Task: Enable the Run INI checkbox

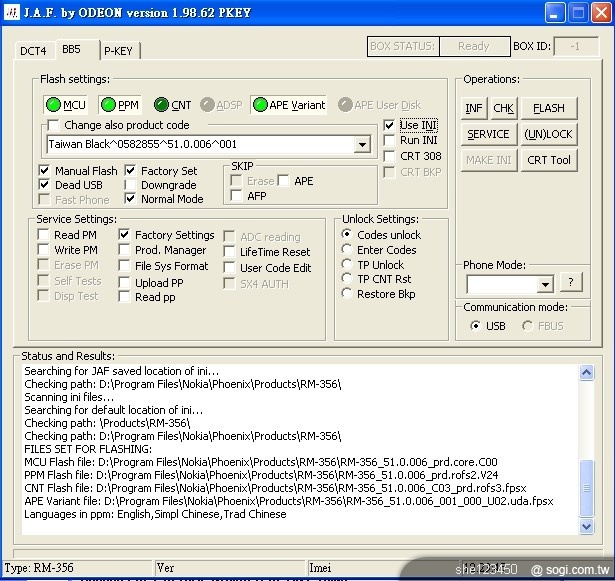Action: (389, 140)
